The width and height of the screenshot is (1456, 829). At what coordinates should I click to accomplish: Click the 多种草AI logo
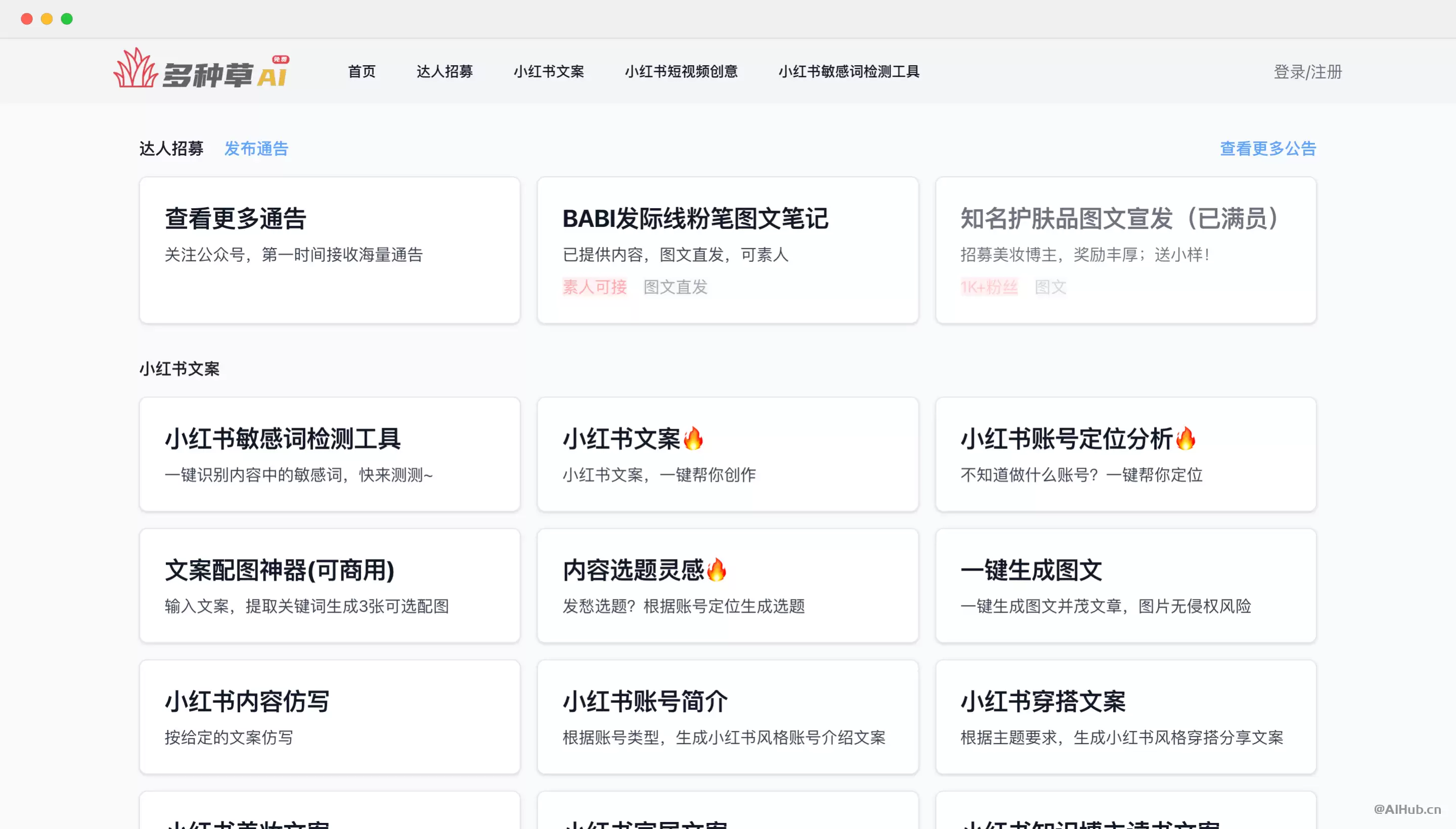(x=202, y=69)
